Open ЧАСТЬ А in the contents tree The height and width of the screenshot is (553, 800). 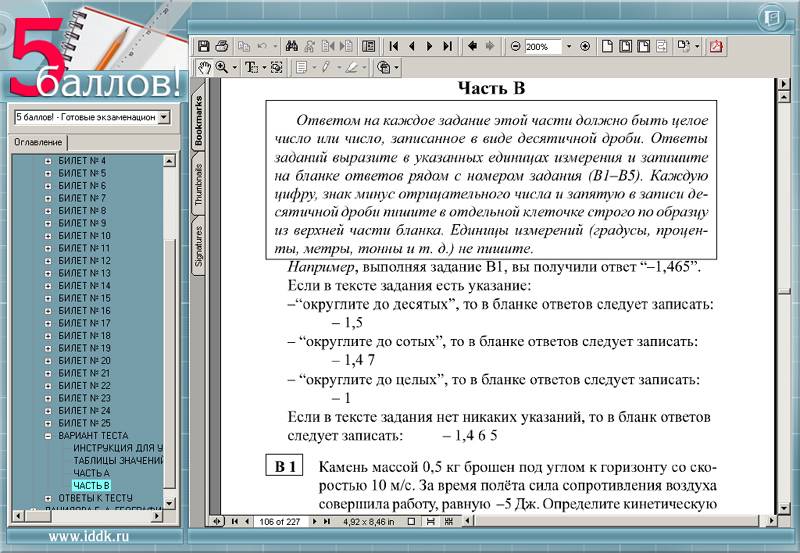click(x=91, y=473)
